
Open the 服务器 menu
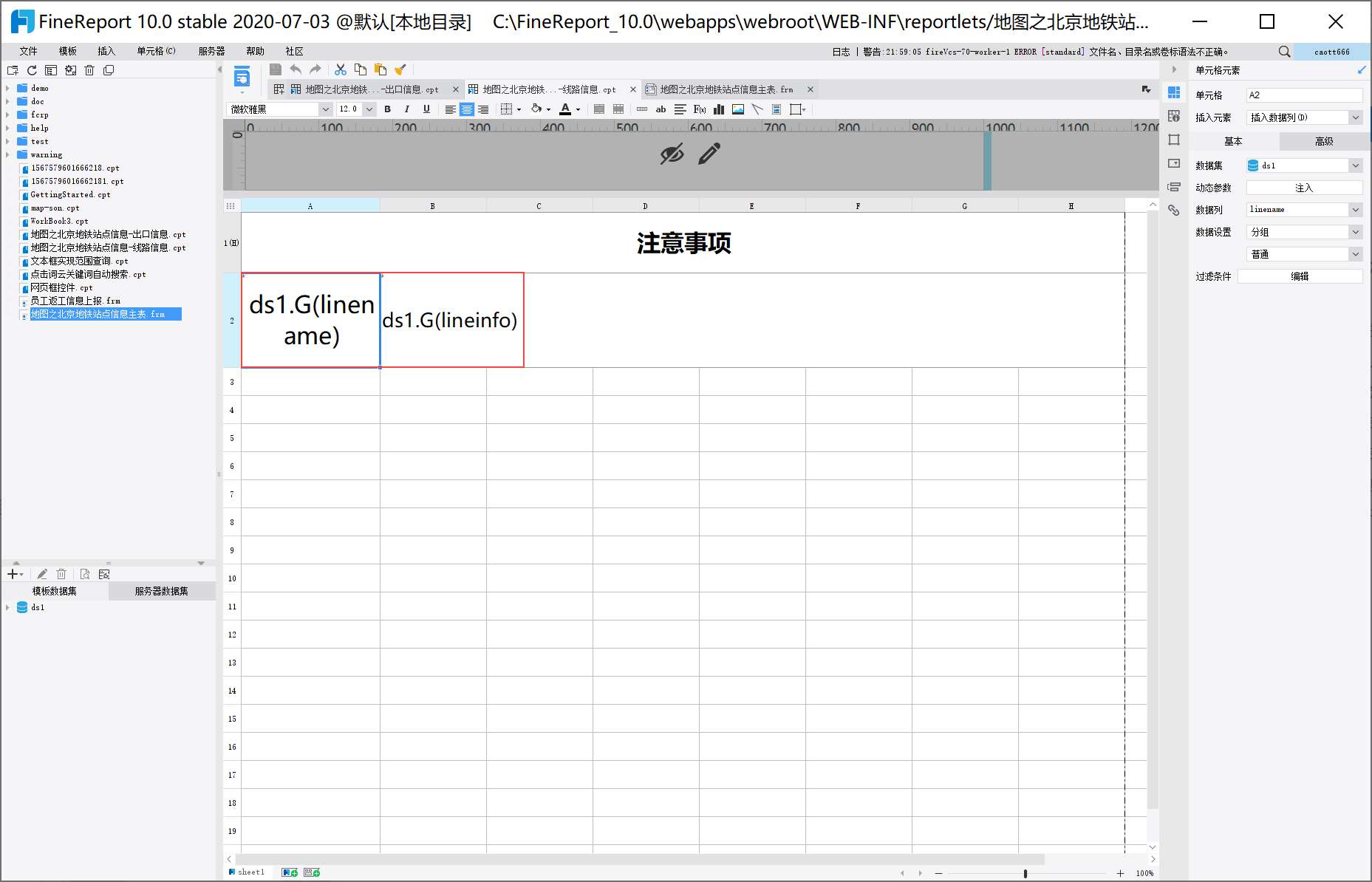coord(212,51)
